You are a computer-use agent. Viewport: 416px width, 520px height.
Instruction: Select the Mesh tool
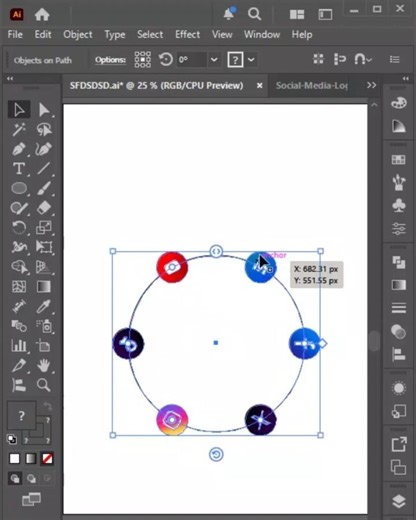[19, 286]
